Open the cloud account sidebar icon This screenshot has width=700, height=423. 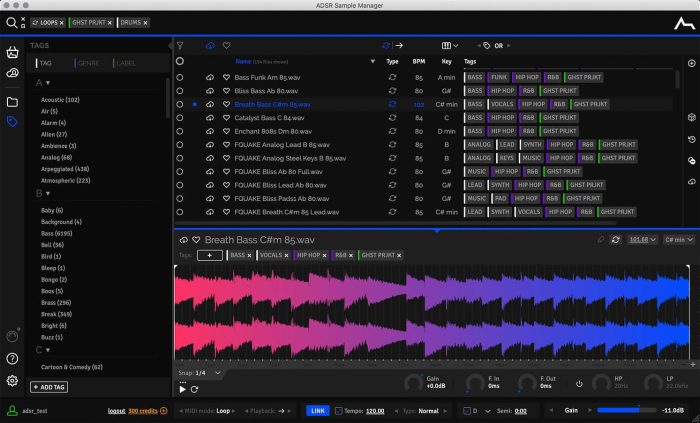coord(12,73)
